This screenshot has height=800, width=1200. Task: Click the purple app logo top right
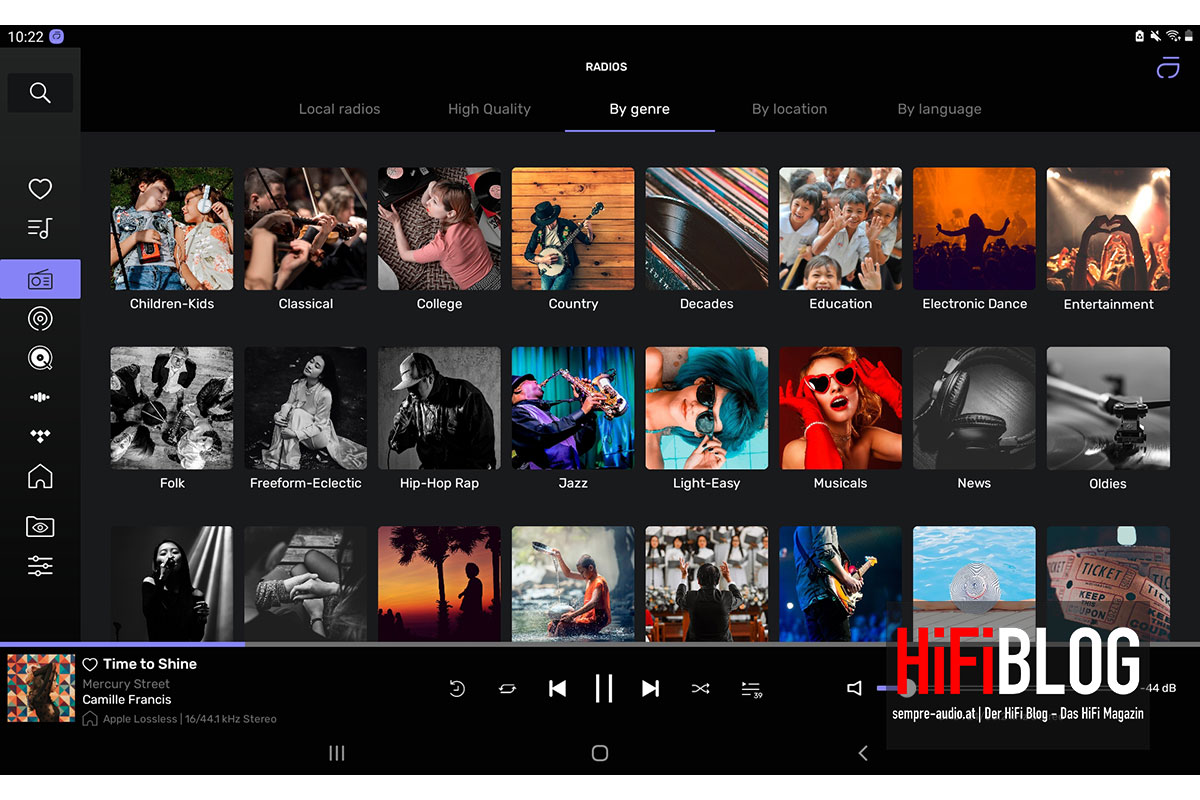[x=1168, y=68]
